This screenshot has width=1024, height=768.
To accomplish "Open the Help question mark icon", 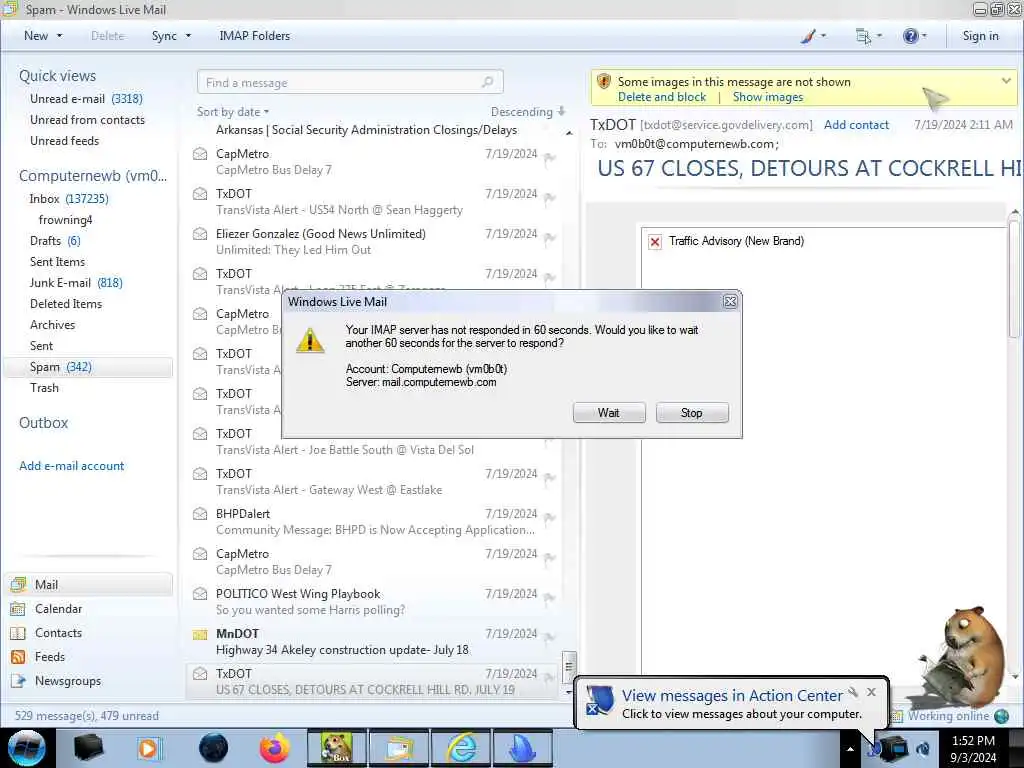I will click(910, 36).
